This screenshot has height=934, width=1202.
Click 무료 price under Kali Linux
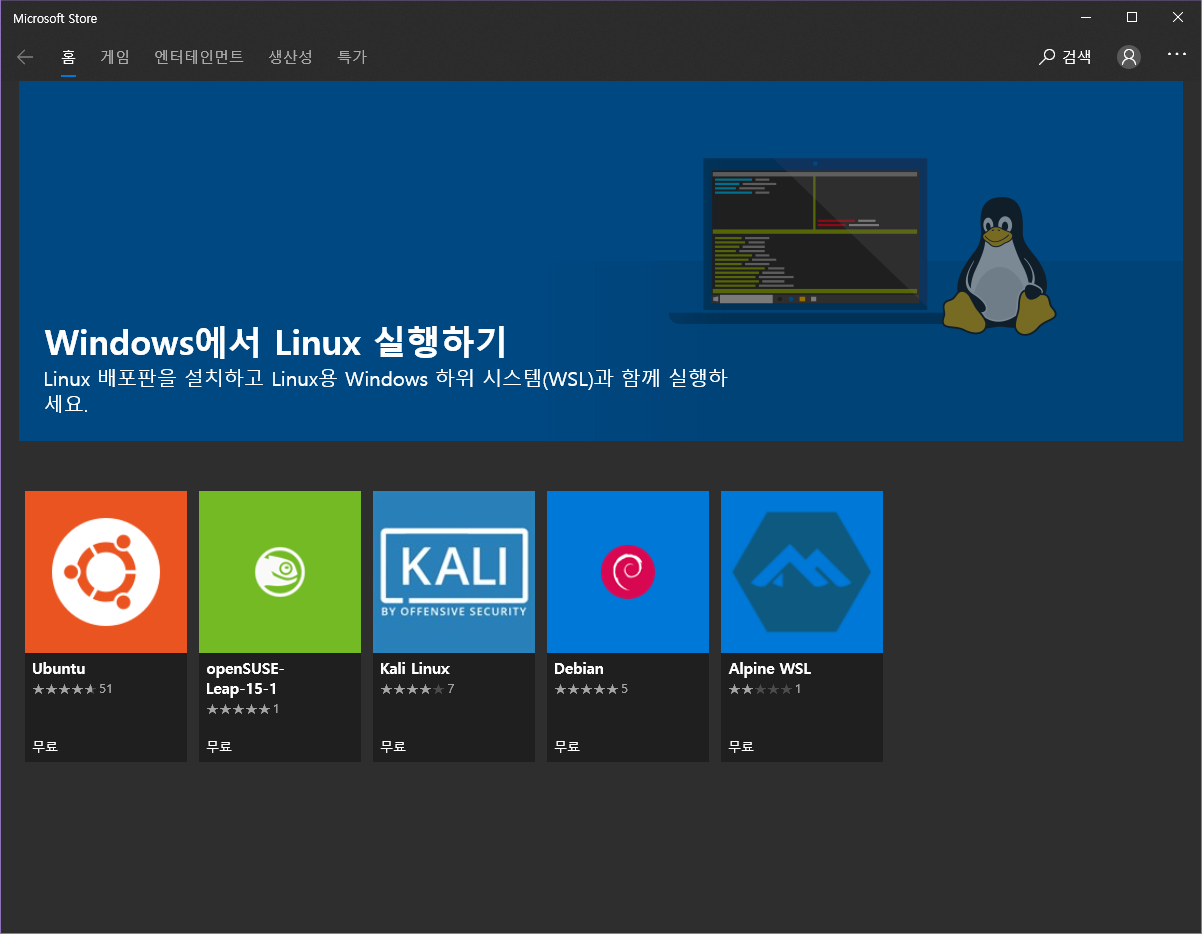393,746
